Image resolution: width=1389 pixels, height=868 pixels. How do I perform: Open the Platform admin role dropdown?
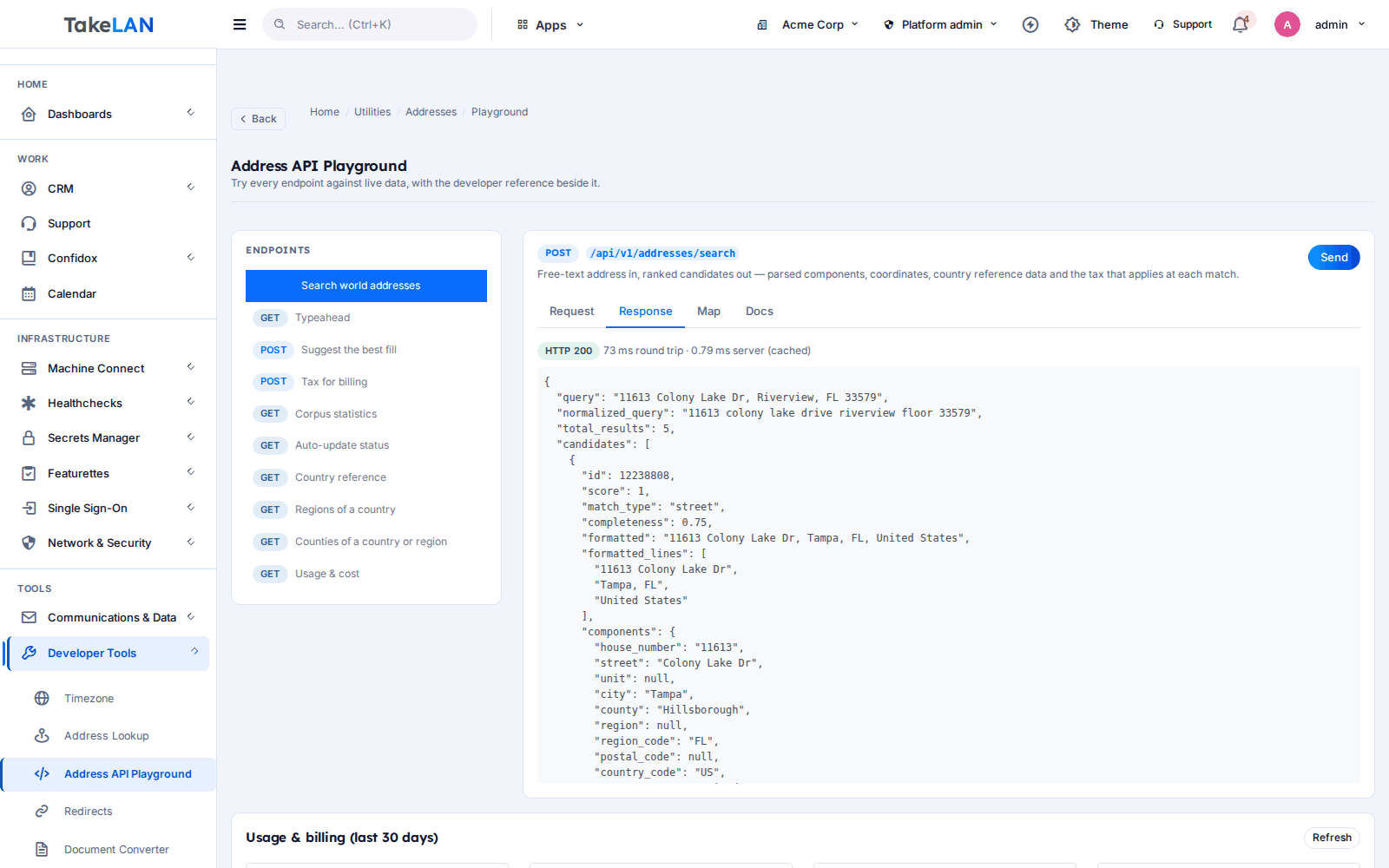[941, 24]
